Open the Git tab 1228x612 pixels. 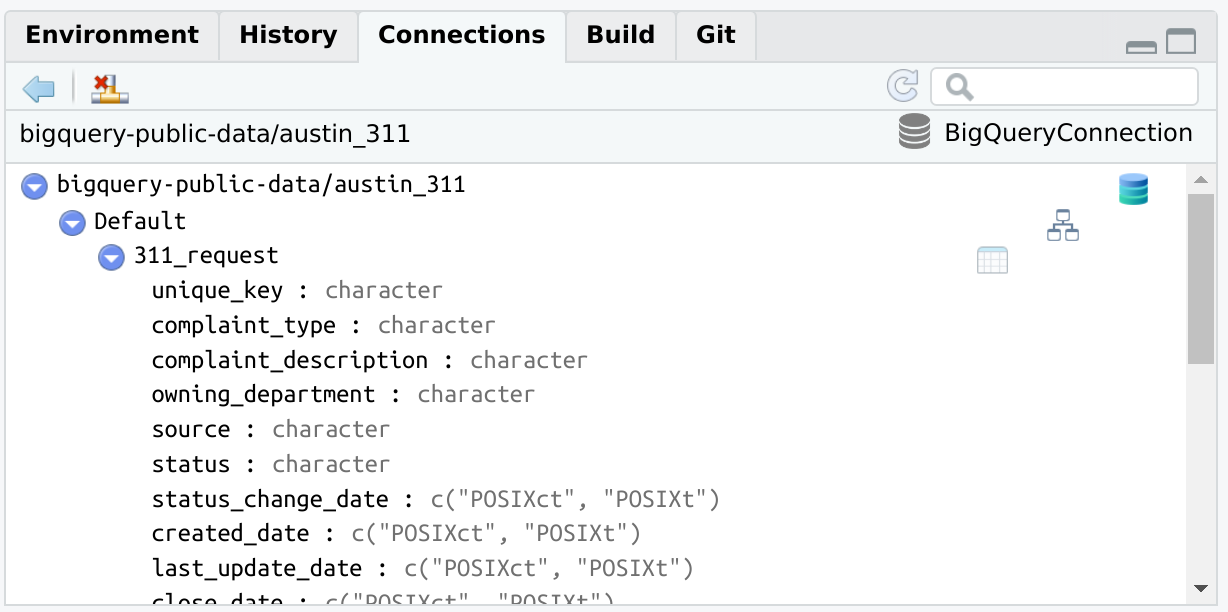tap(715, 36)
